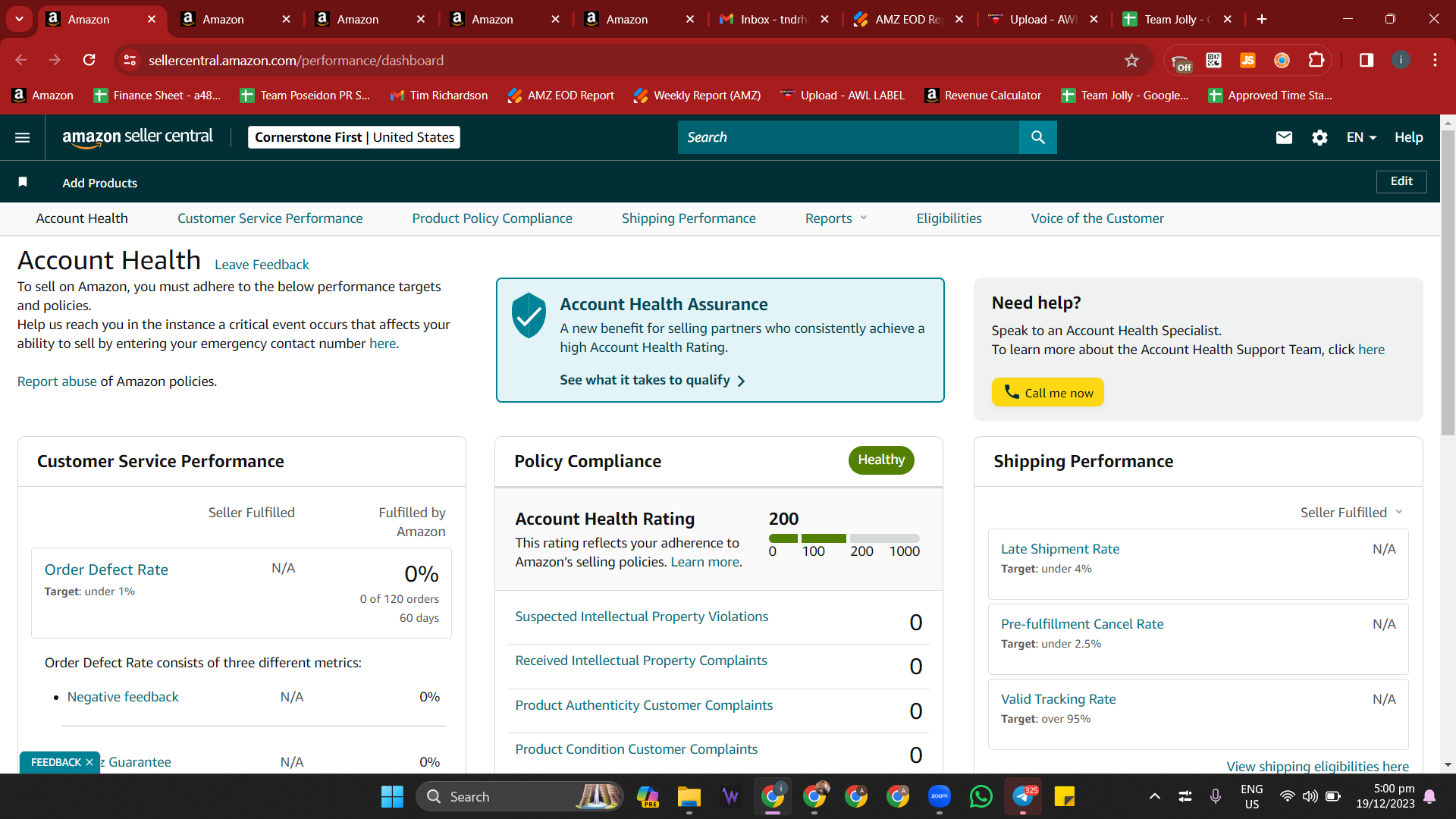The image size is (1456, 819).
Task: Reload the page
Action: (x=89, y=61)
